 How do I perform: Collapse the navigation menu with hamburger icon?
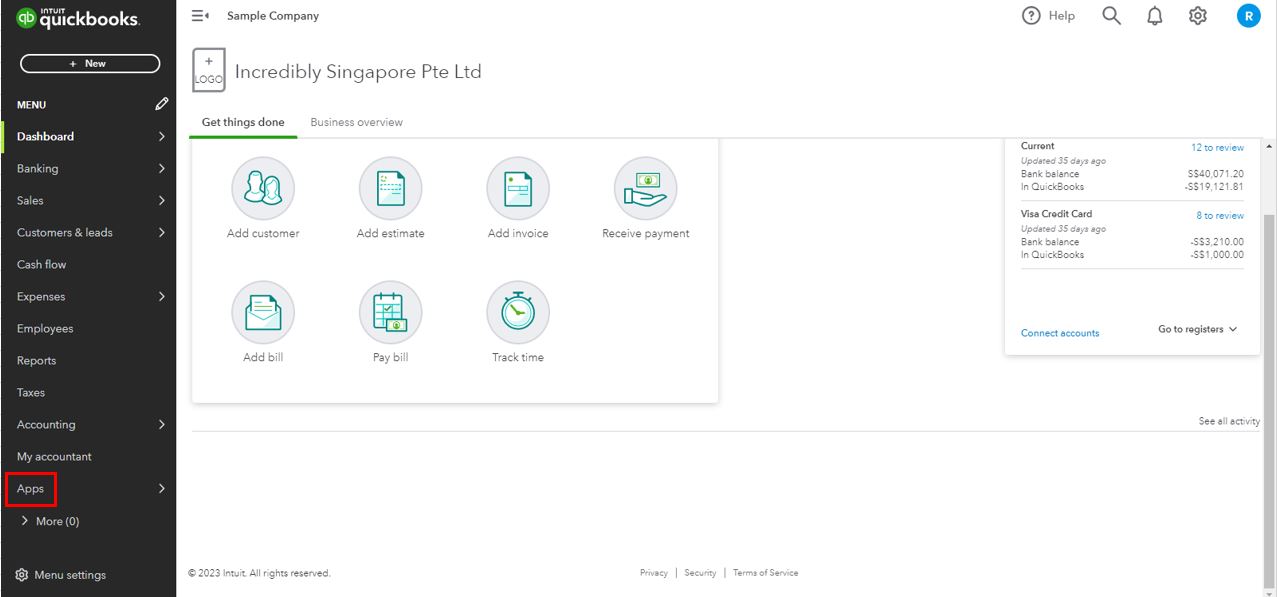[199, 16]
